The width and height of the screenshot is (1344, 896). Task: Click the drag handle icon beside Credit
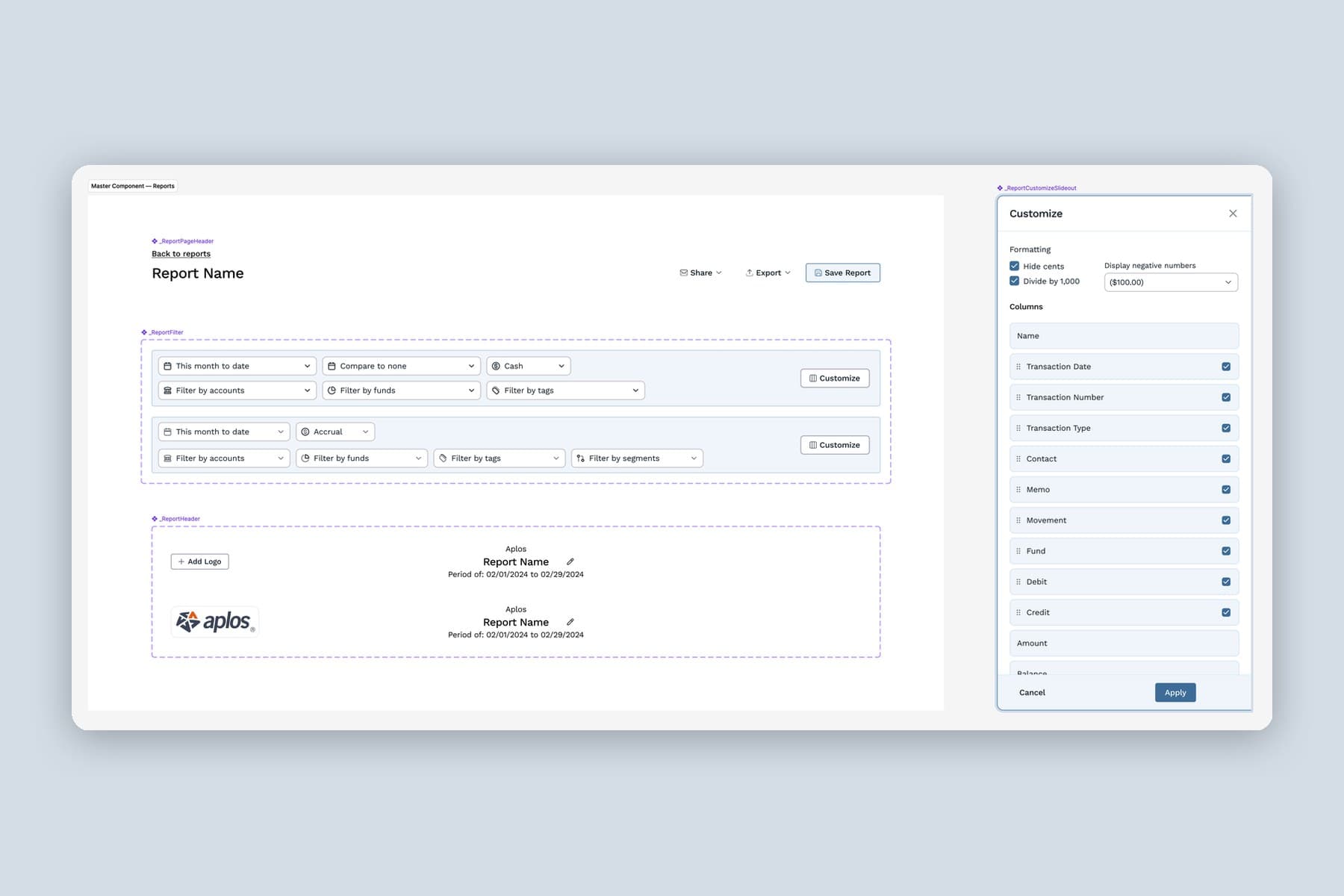tap(1018, 612)
